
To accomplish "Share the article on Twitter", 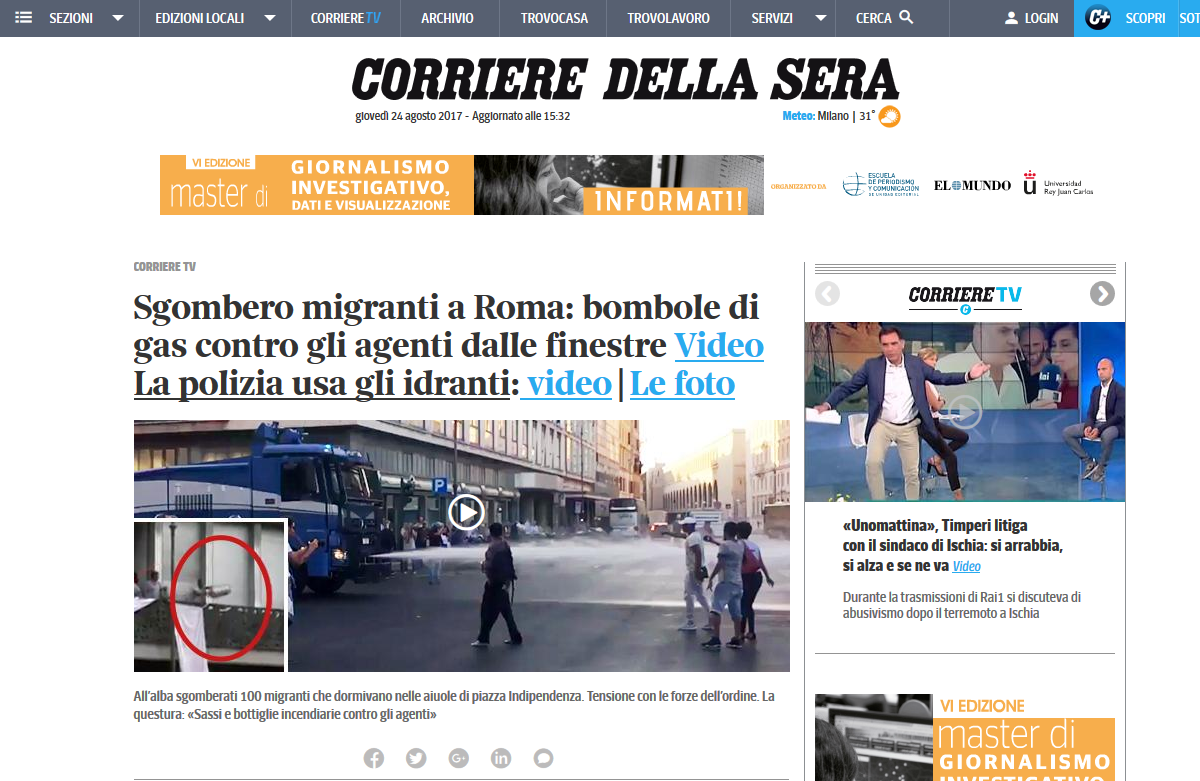I will [416, 758].
